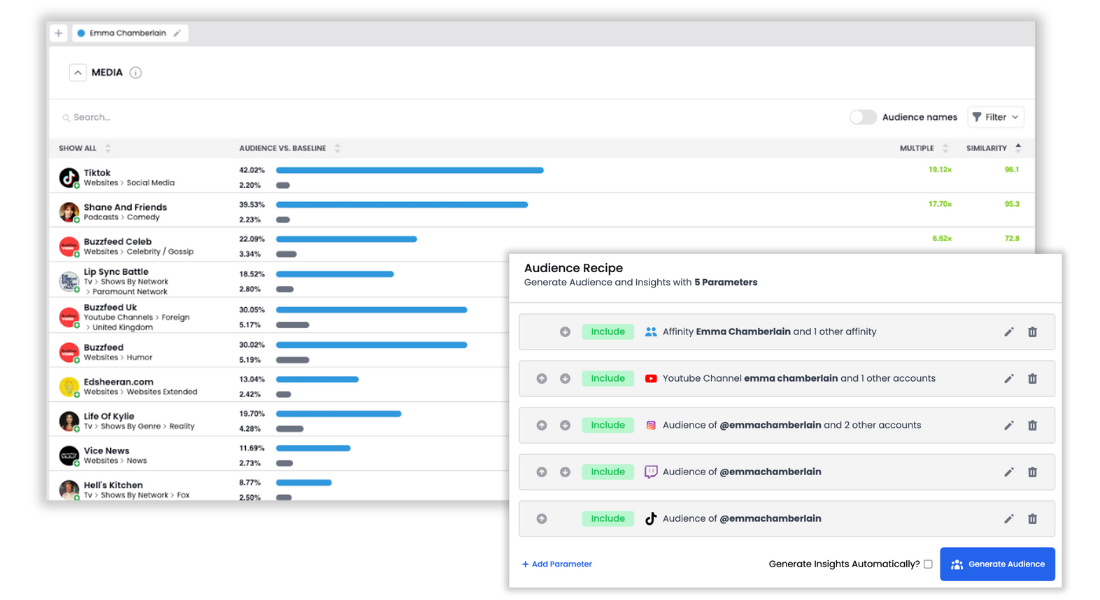Select the Shane And Friends avatar

[69, 212]
